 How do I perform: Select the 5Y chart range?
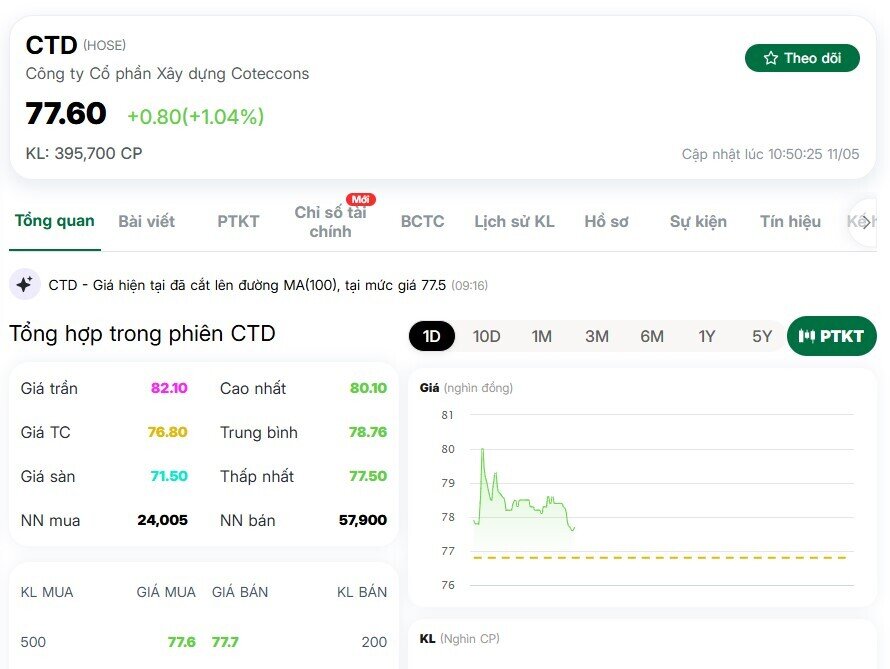pyautogui.click(x=762, y=336)
